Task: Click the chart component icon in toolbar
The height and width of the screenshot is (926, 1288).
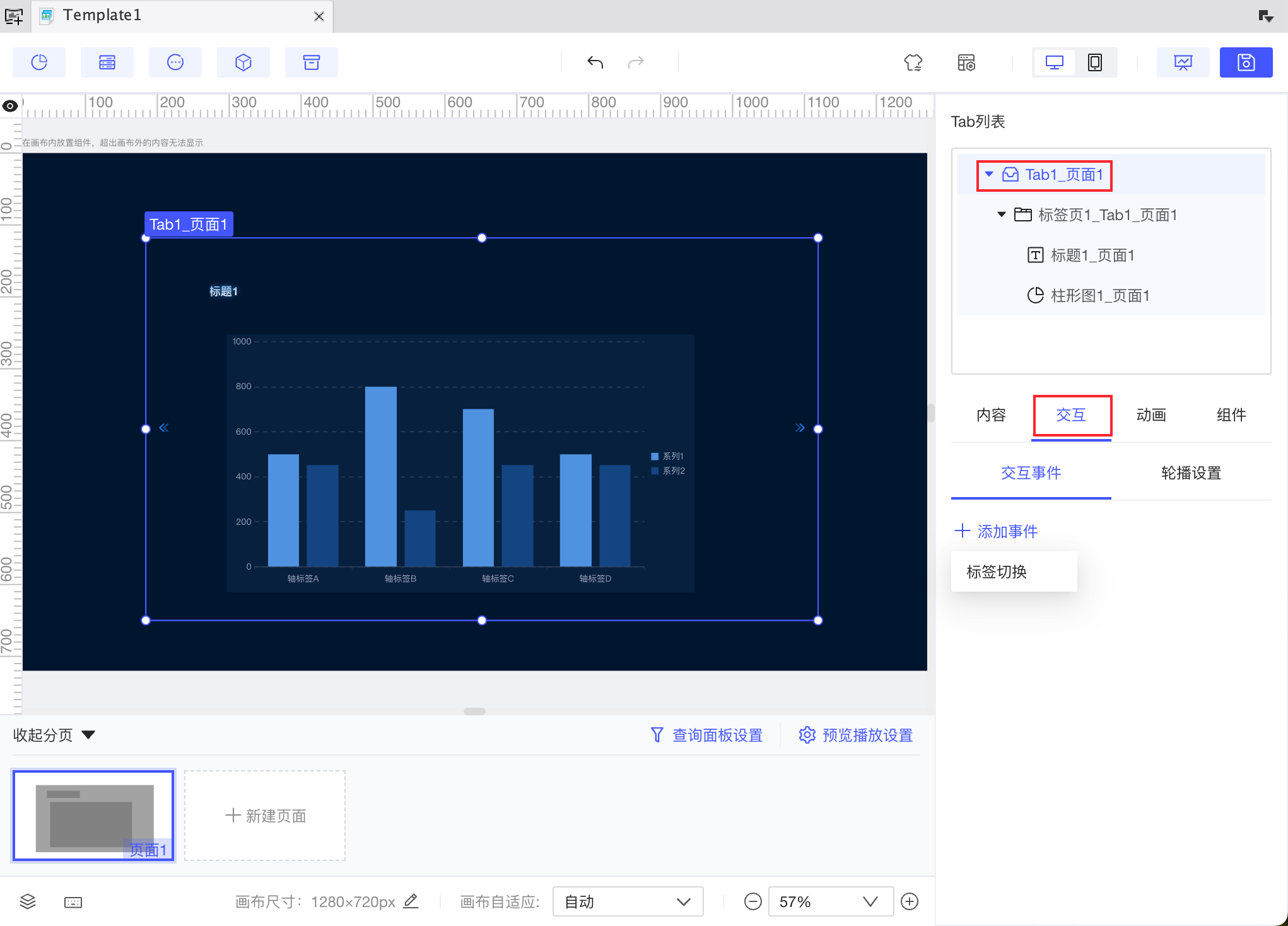Action: click(39, 62)
